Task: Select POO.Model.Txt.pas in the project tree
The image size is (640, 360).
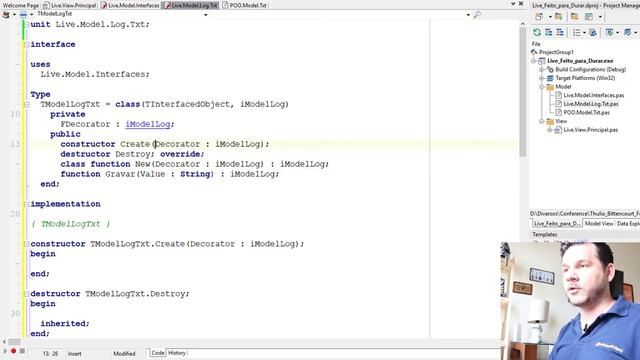Action: pos(587,112)
